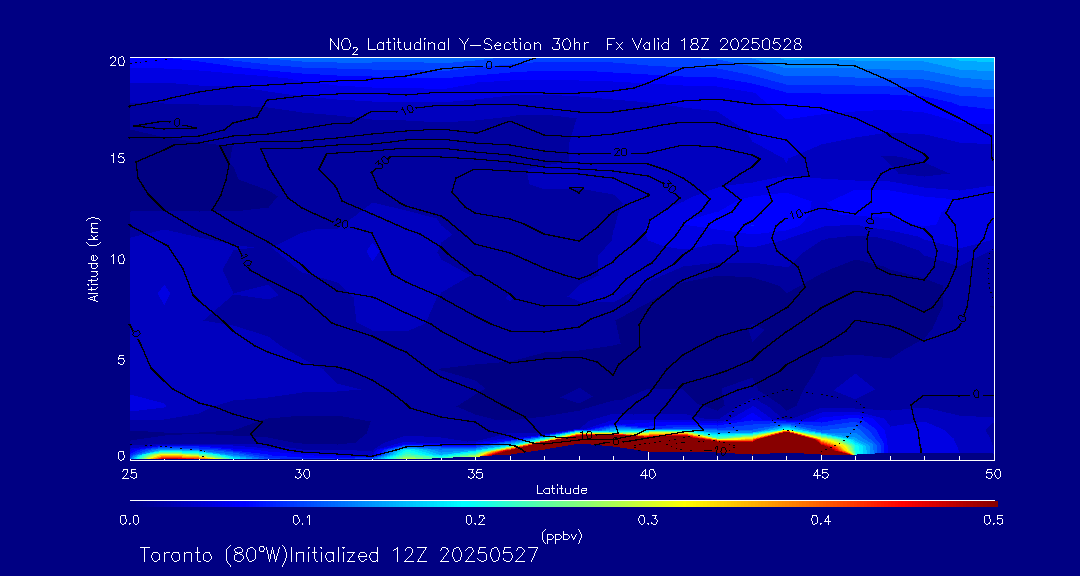Select color bar label "0.0"

pyautogui.click(x=129, y=520)
